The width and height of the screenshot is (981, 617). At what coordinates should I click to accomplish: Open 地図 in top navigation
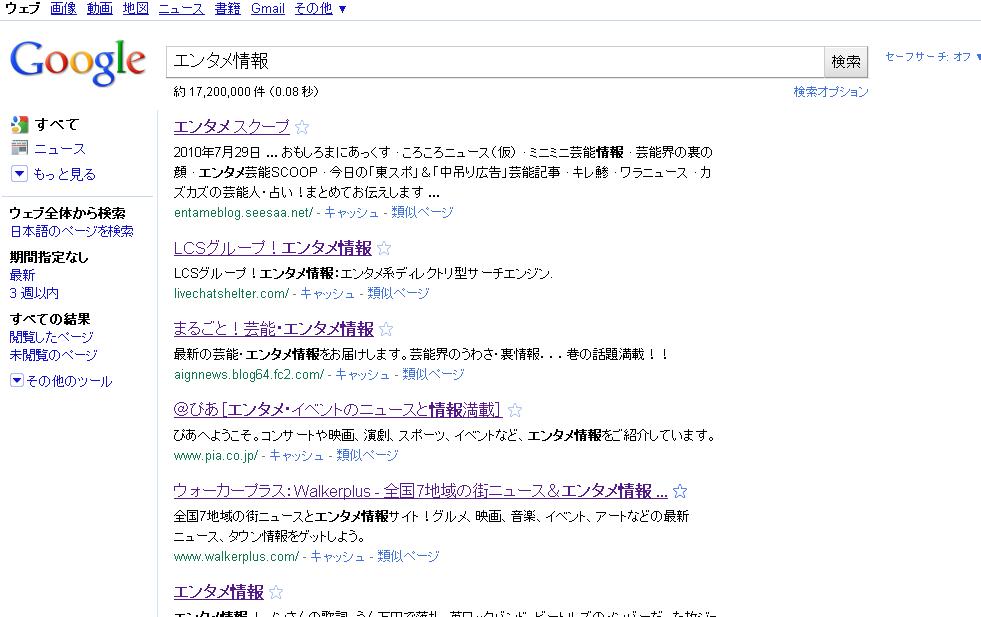136,9
